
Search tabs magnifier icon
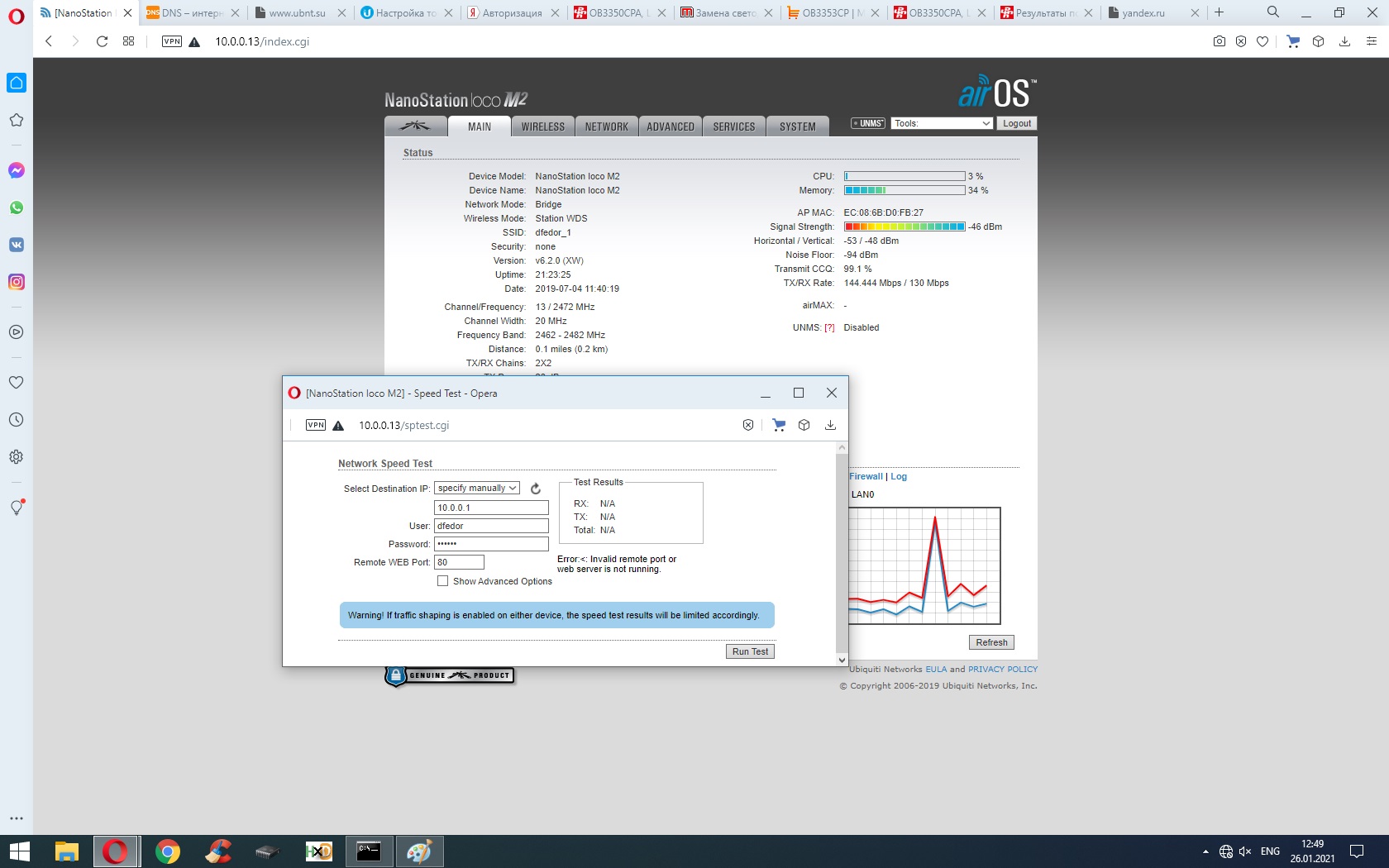pyautogui.click(x=1273, y=12)
